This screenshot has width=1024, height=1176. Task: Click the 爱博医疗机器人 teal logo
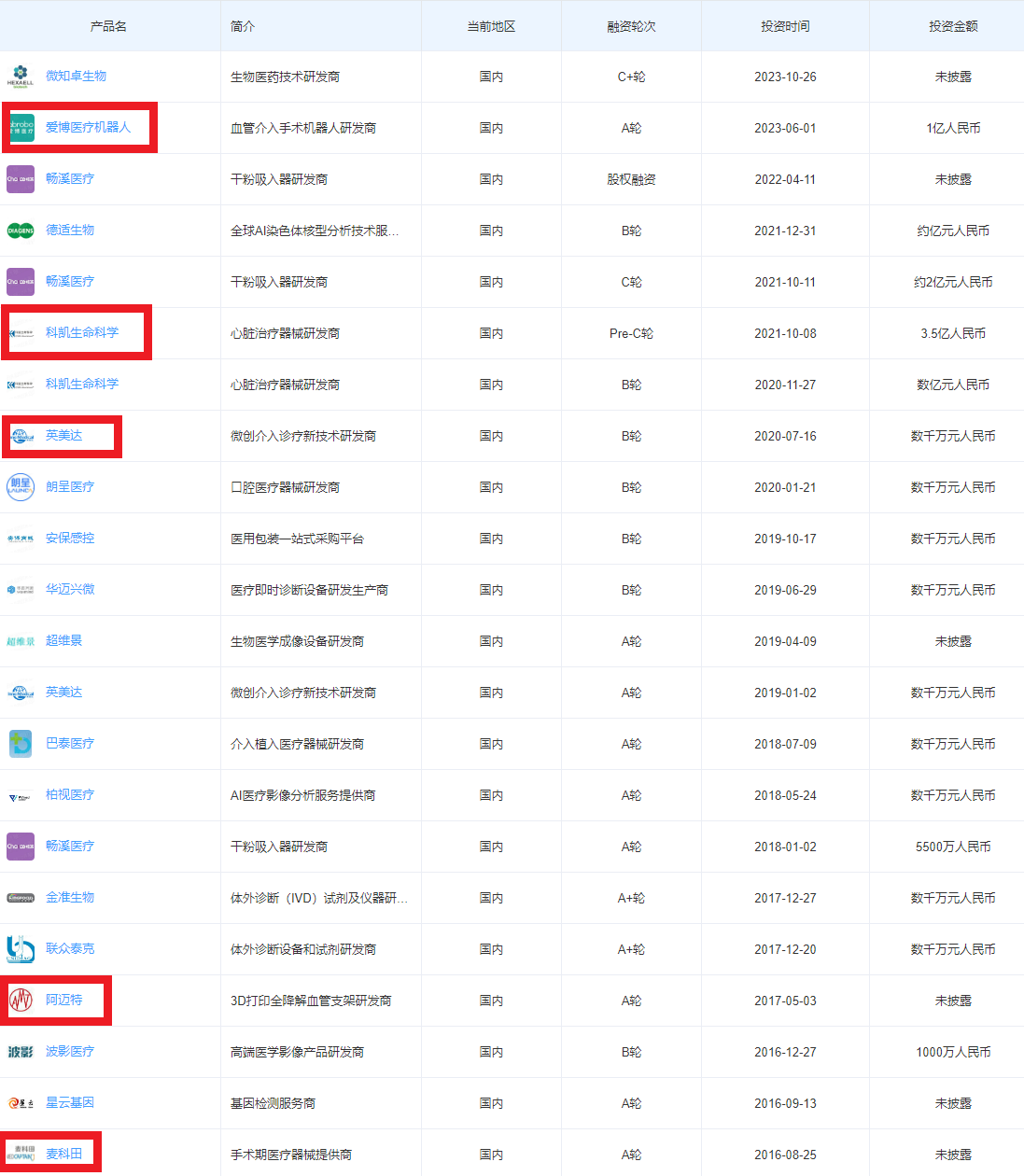coord(21,128)
